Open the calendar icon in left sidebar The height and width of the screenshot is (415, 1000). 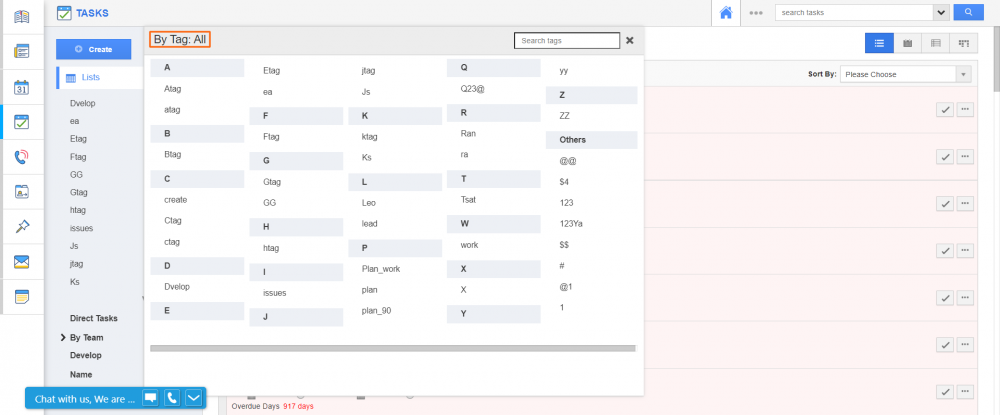21,87
